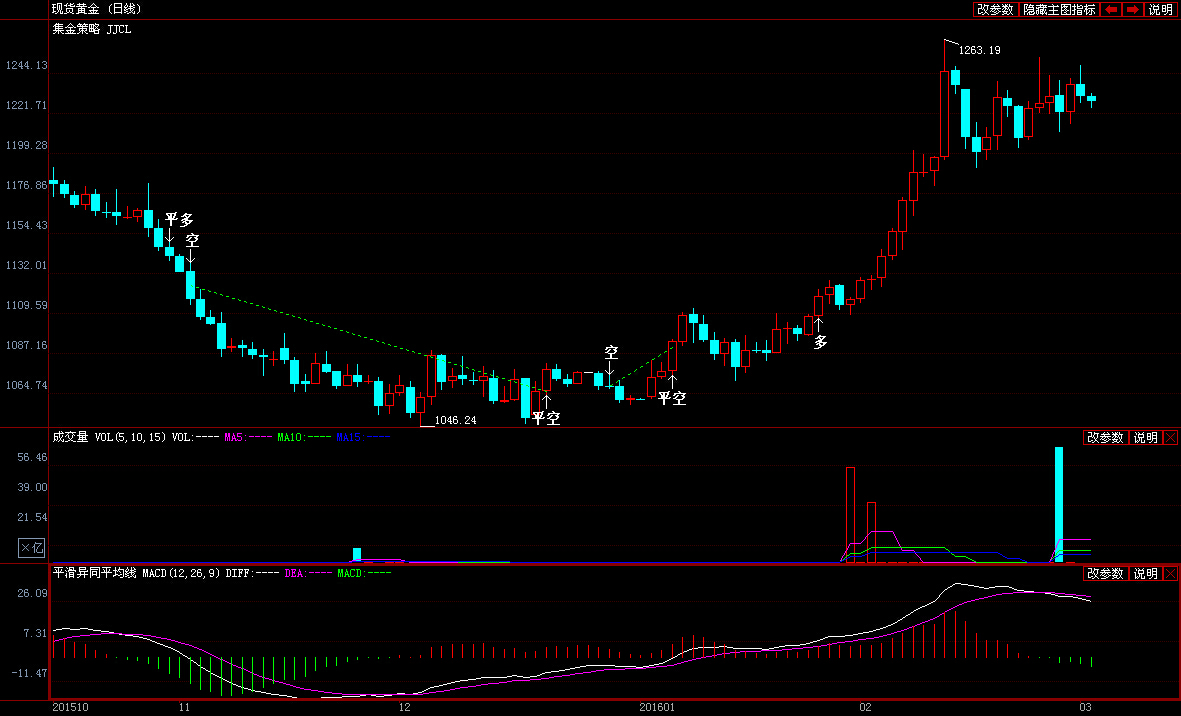Image resolution: width=1181 pixels, height=716 pixels.
Task: Select the 1263.19 high price marker
Action: [x=979, y=50]
